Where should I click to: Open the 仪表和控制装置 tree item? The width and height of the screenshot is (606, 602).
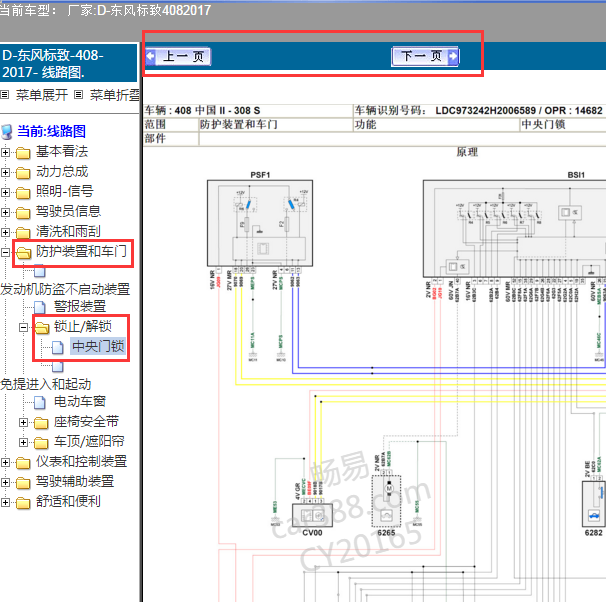coord(82,461)
